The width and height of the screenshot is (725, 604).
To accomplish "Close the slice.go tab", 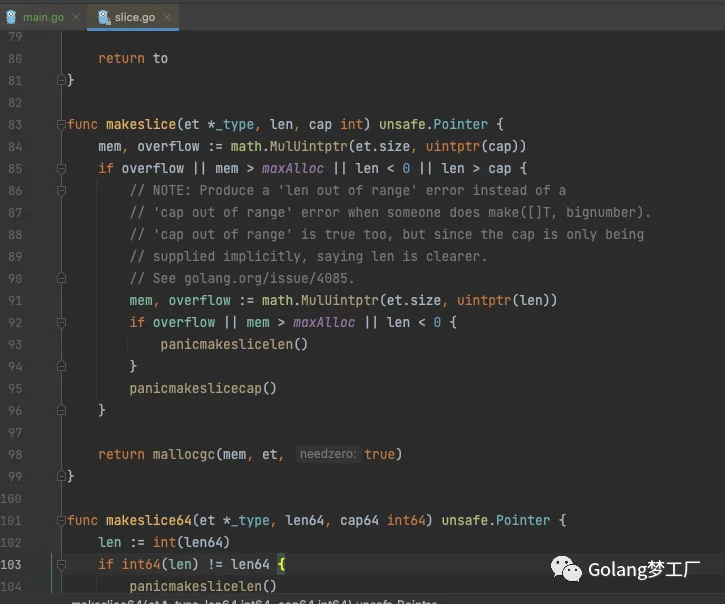I will (167, 17).
